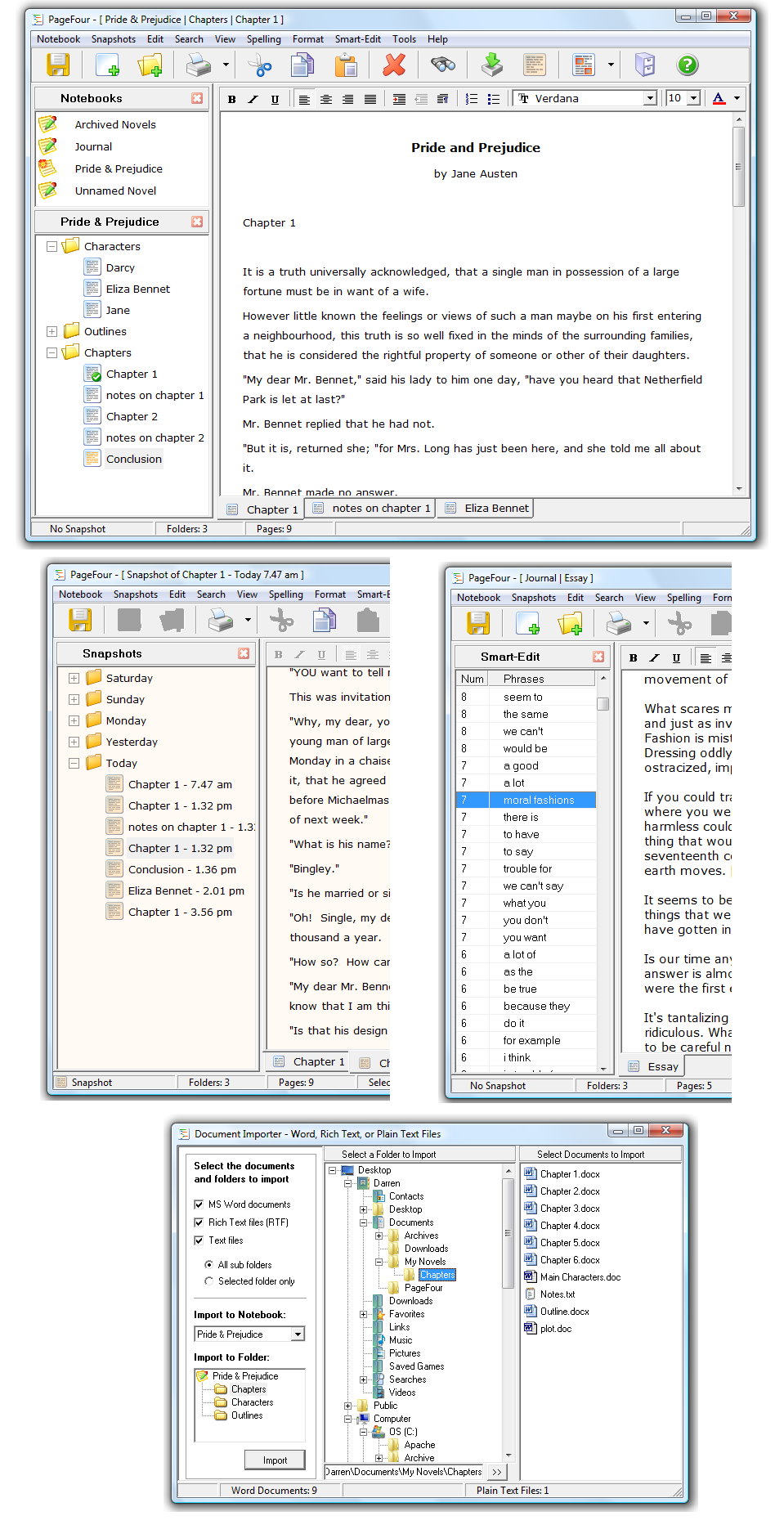Open the Unnamed Novel notebook
This screenshot has width=784, height=1525.
pyautogui.click(x=115, y=191)
